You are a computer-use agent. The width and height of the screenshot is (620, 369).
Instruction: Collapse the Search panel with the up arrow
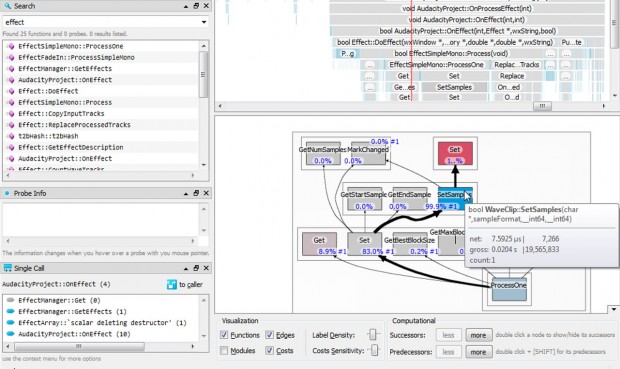[186, 6]
